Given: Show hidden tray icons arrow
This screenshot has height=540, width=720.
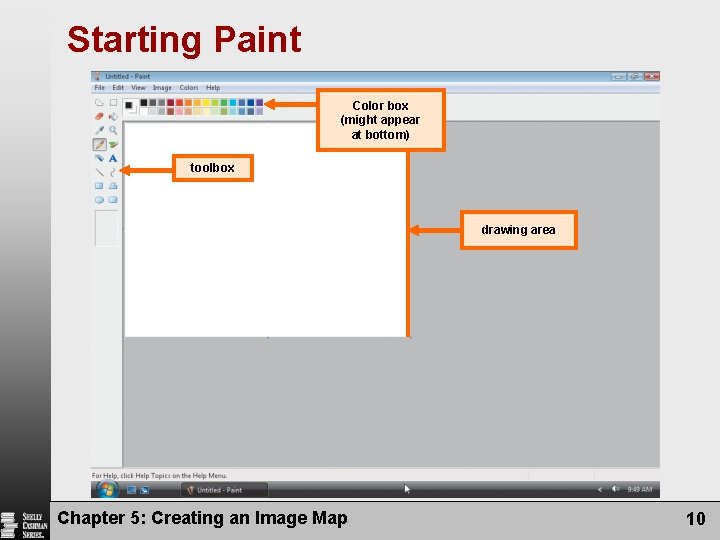Looking at the screenshot, I should click(x=600, y=490).
